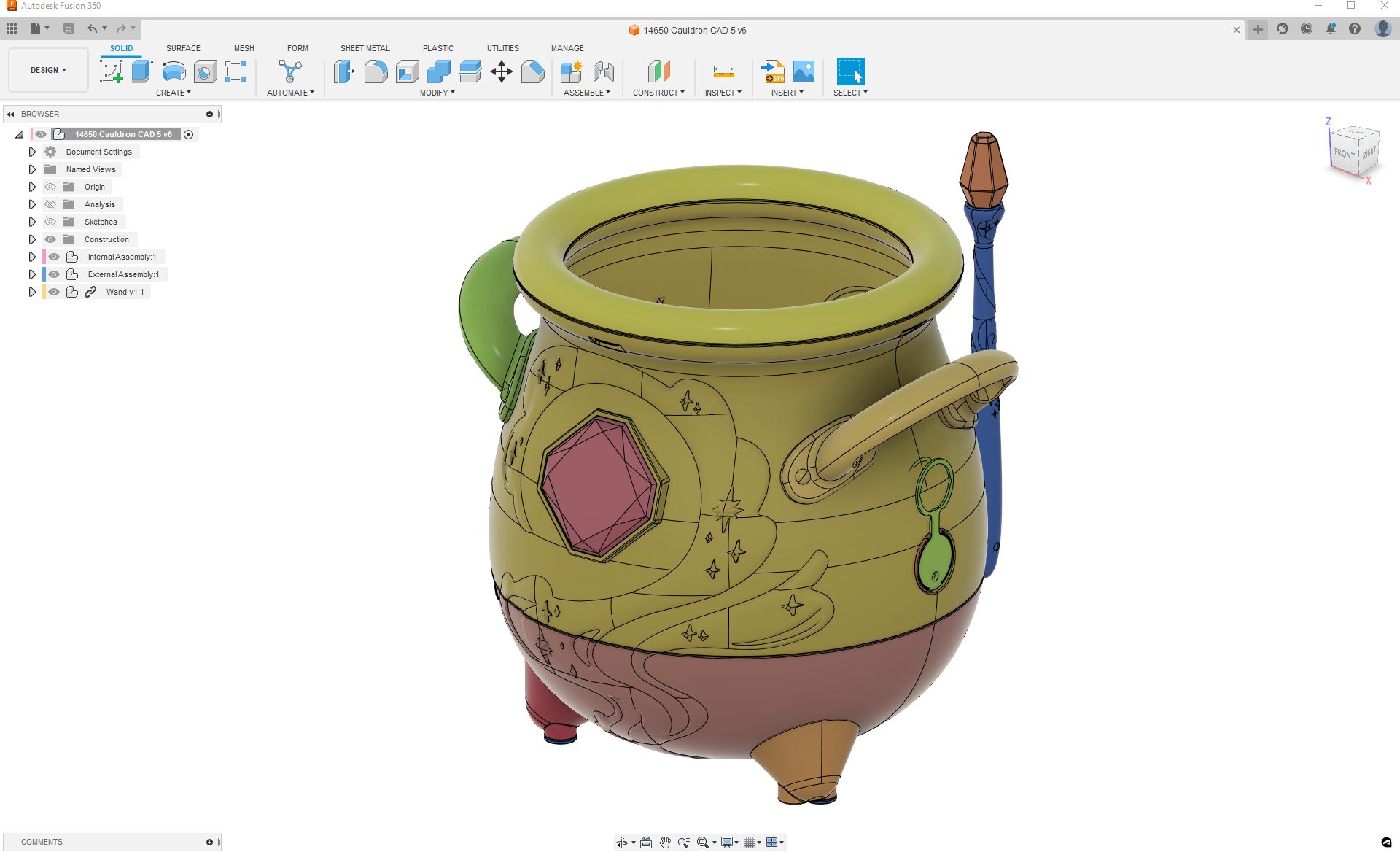Click the Joint tool icon
The image size is (1400, 852).
[603, 71]
